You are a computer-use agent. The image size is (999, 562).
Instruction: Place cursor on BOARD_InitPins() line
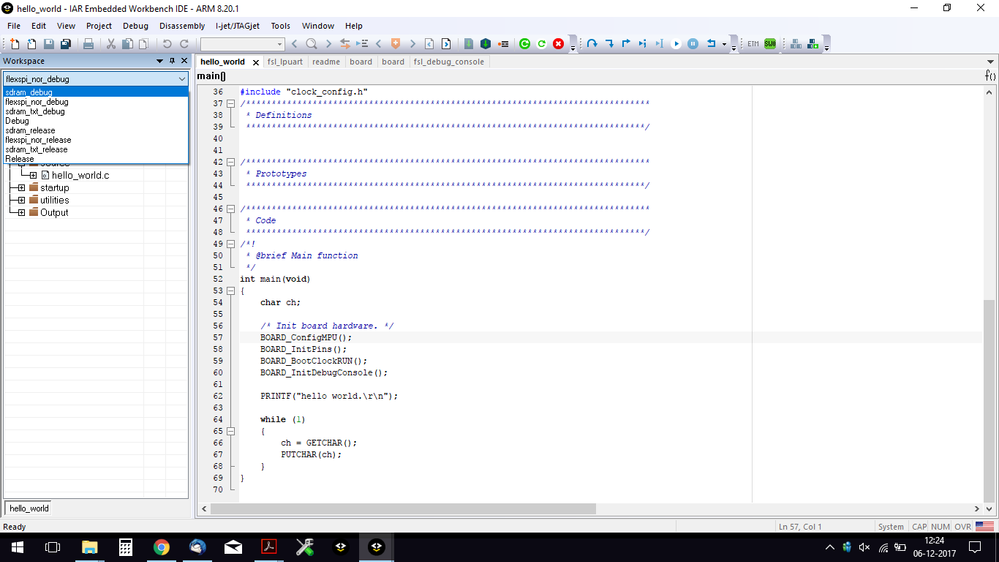pos(303,349)
